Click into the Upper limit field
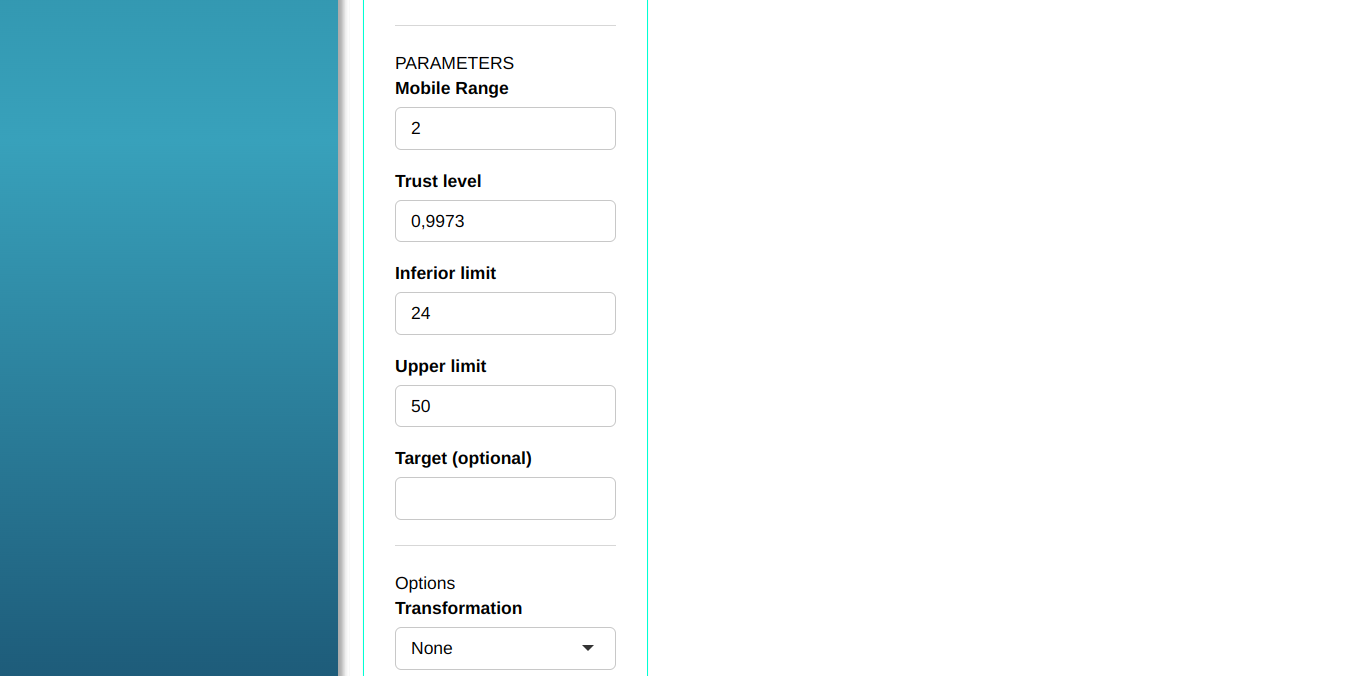Viewport: 1359px width, 676px height. 505,406
